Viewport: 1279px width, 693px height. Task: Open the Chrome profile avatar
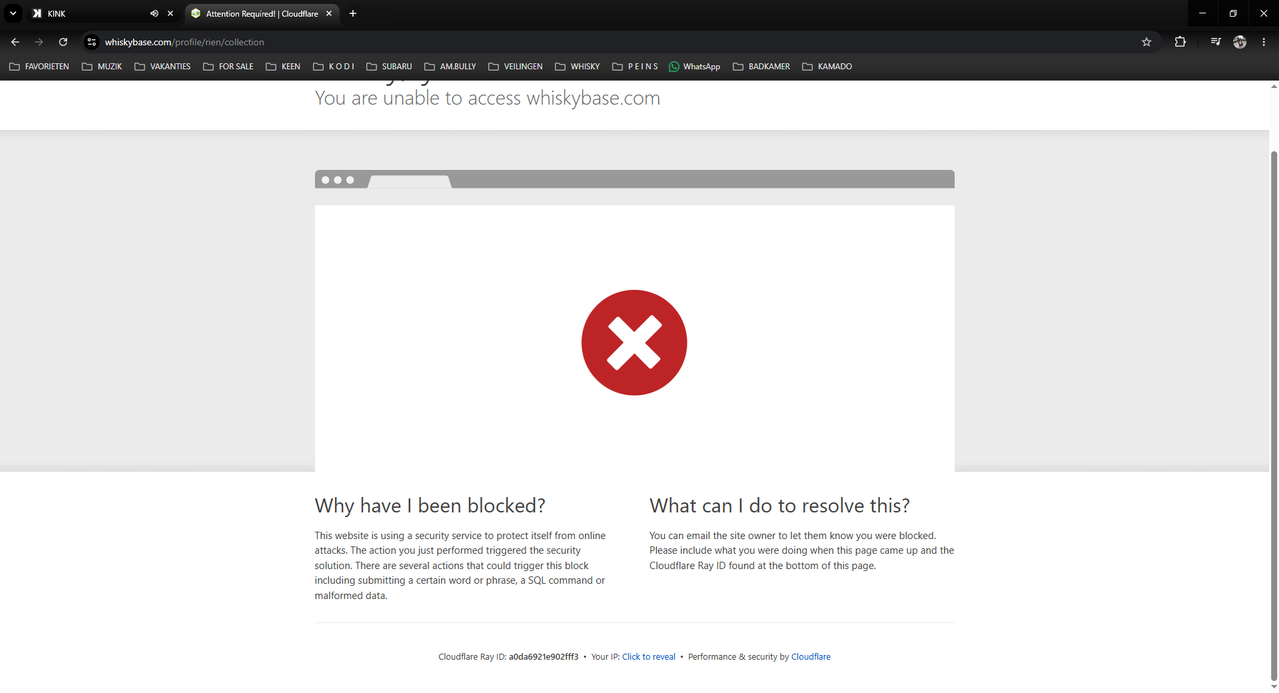pos(1240,42)
